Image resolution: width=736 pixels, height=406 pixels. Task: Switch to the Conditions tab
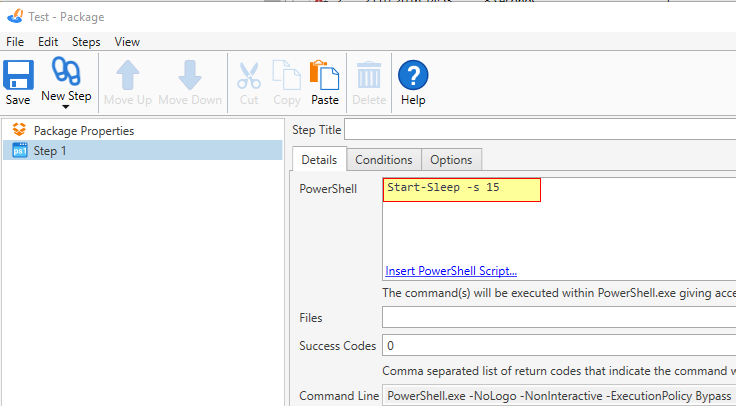(x=384, y=160)
